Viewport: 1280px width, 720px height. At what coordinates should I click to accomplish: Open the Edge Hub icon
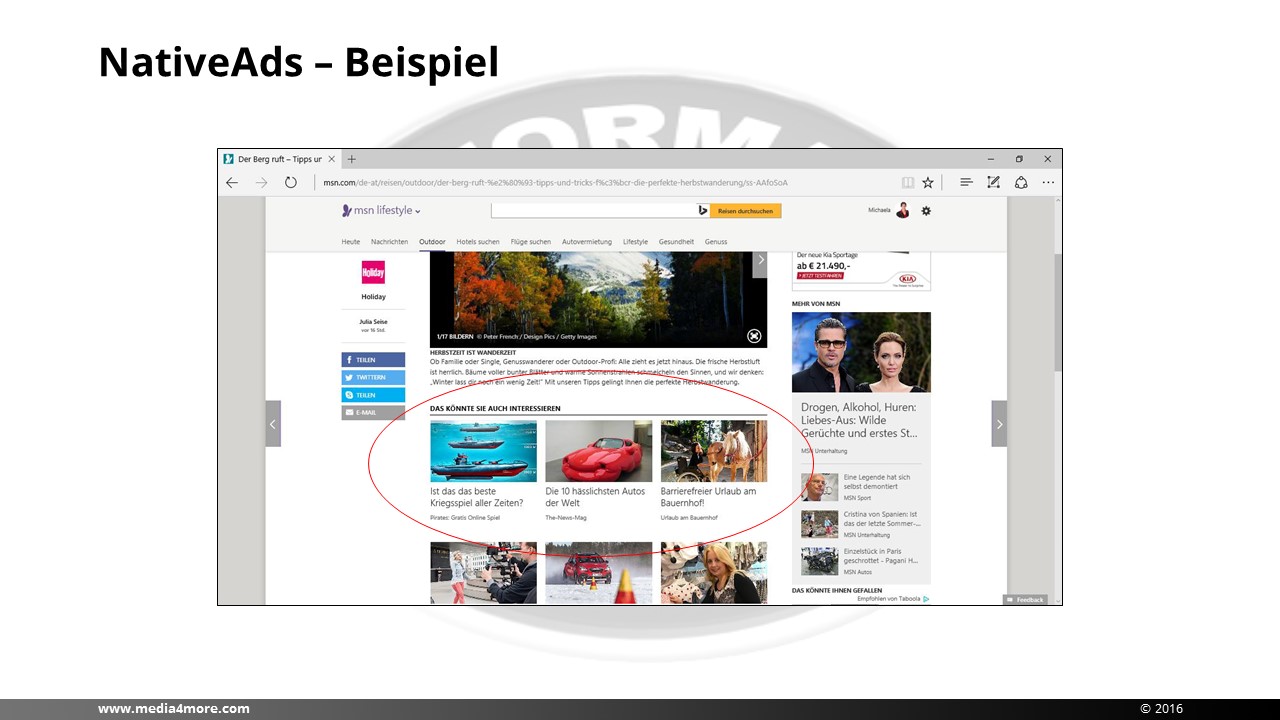coord(966,183)
